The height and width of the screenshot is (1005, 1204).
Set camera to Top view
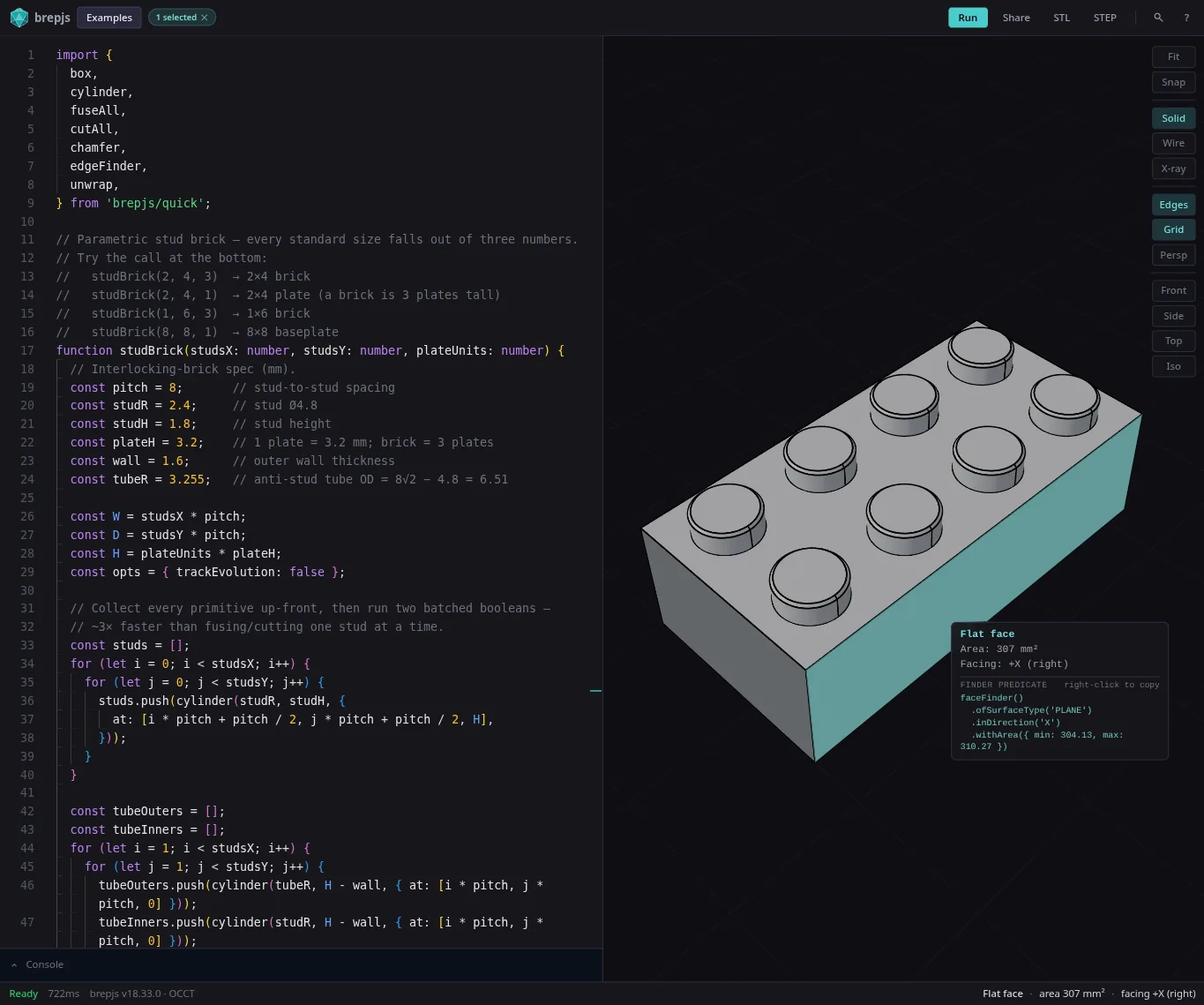pos(1173,341)
